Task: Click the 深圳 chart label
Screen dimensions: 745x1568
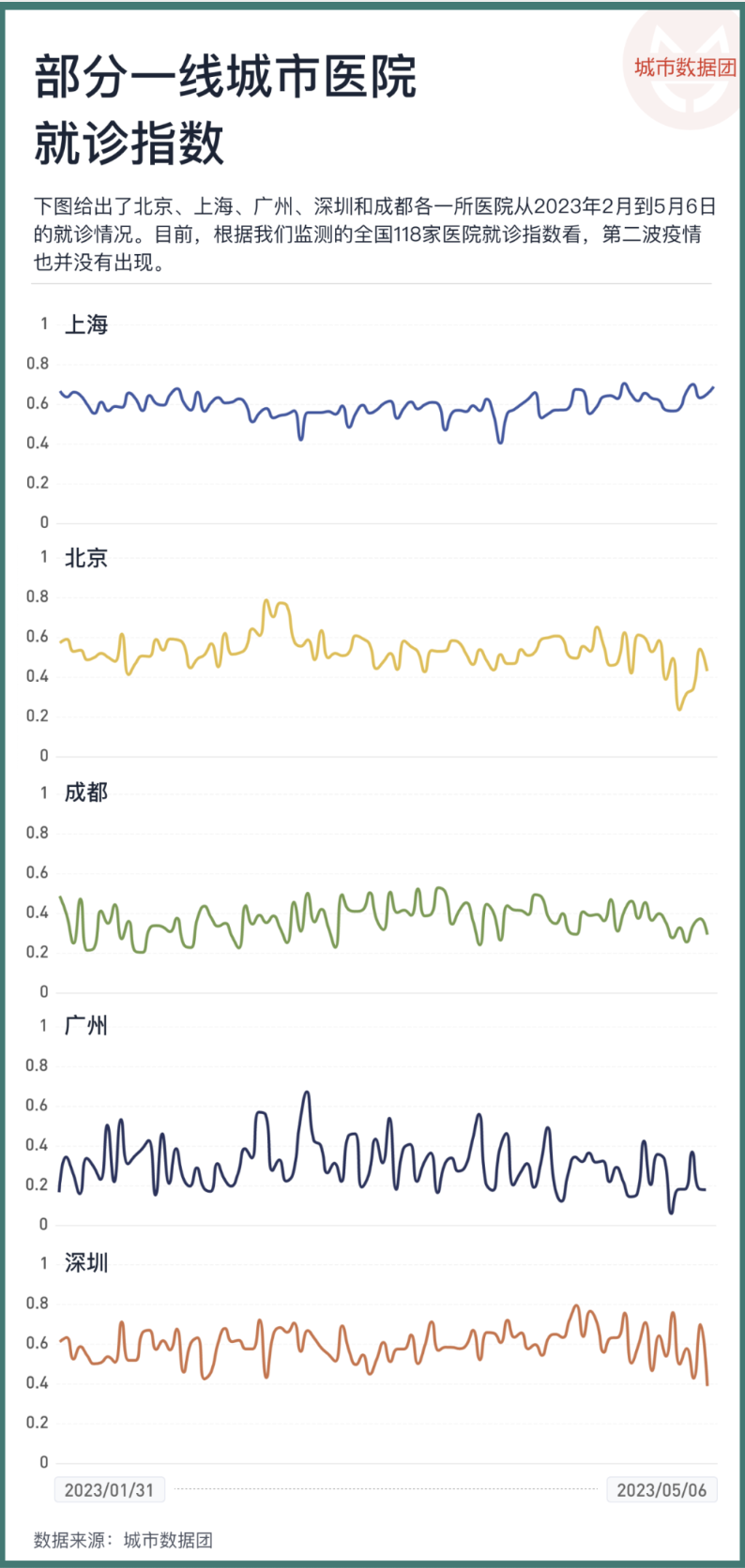Action: click(x=86, y=1262)
